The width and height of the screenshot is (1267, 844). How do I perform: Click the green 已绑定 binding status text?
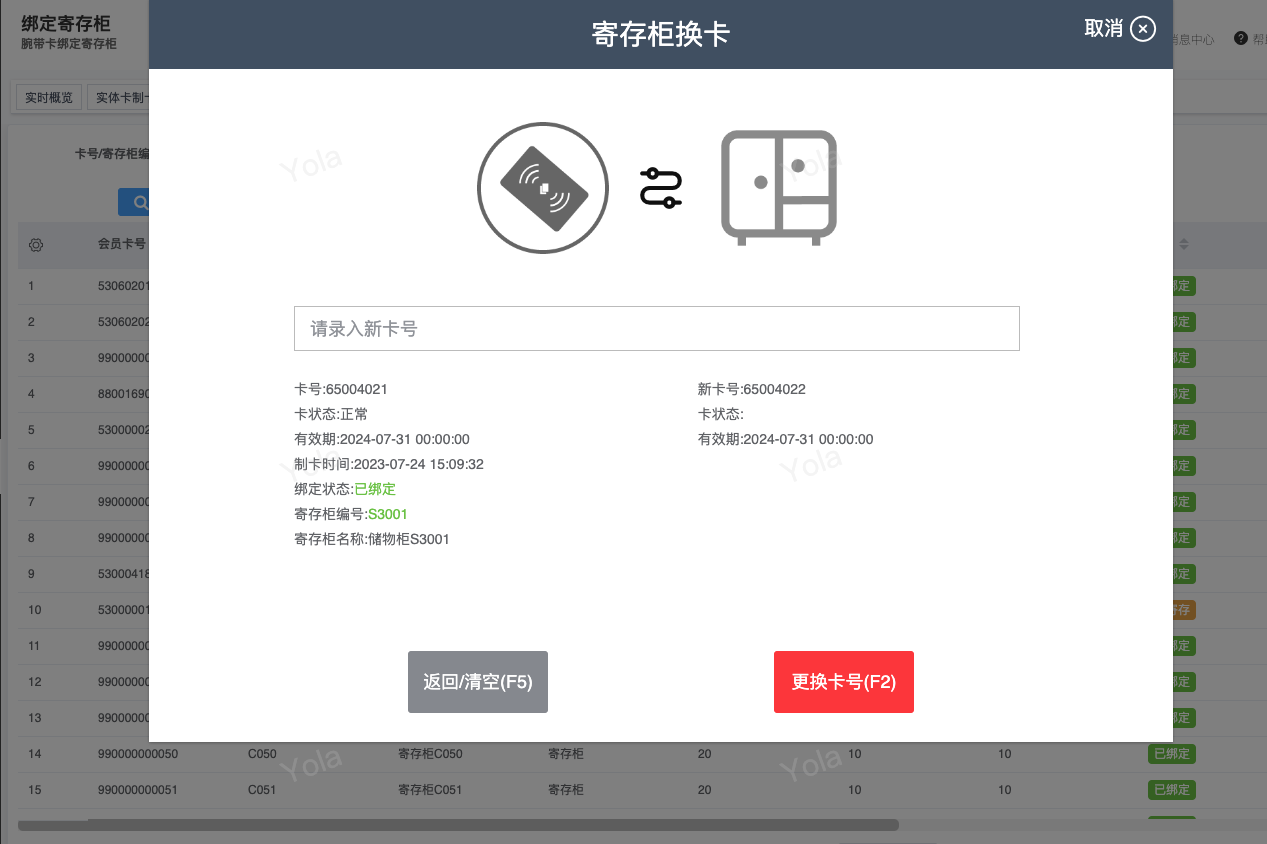pos(375,489)
